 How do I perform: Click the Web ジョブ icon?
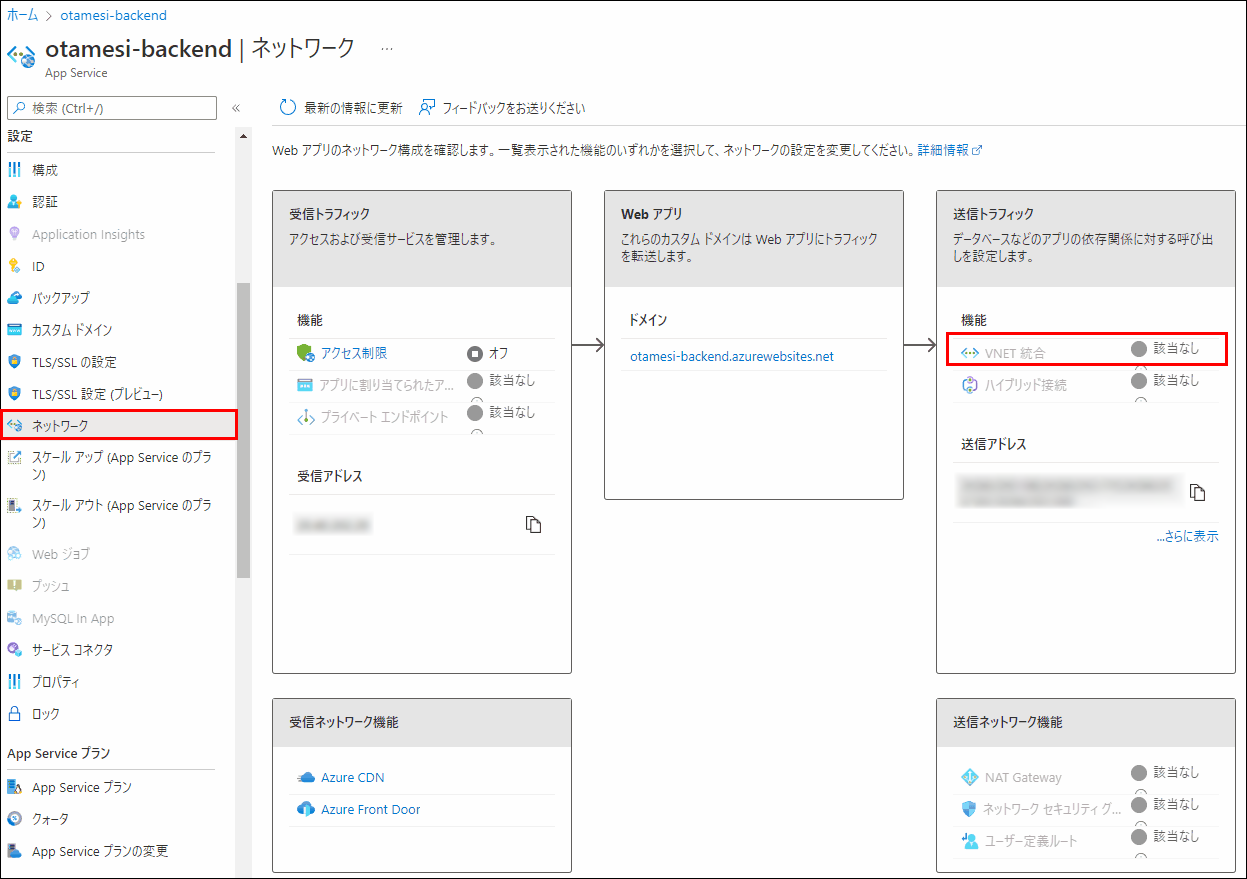click(x=14, y=553)
